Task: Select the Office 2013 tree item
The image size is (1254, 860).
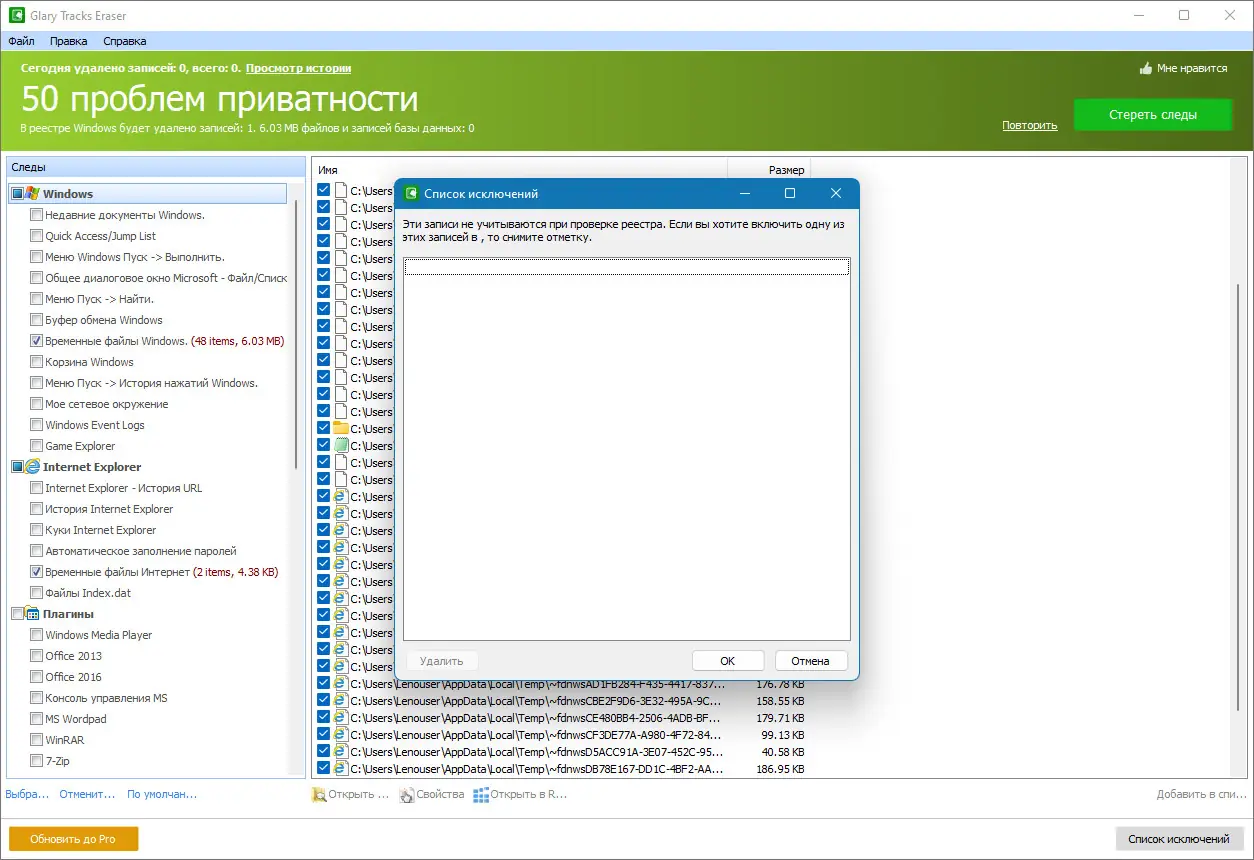Action: tap(73, 656)
